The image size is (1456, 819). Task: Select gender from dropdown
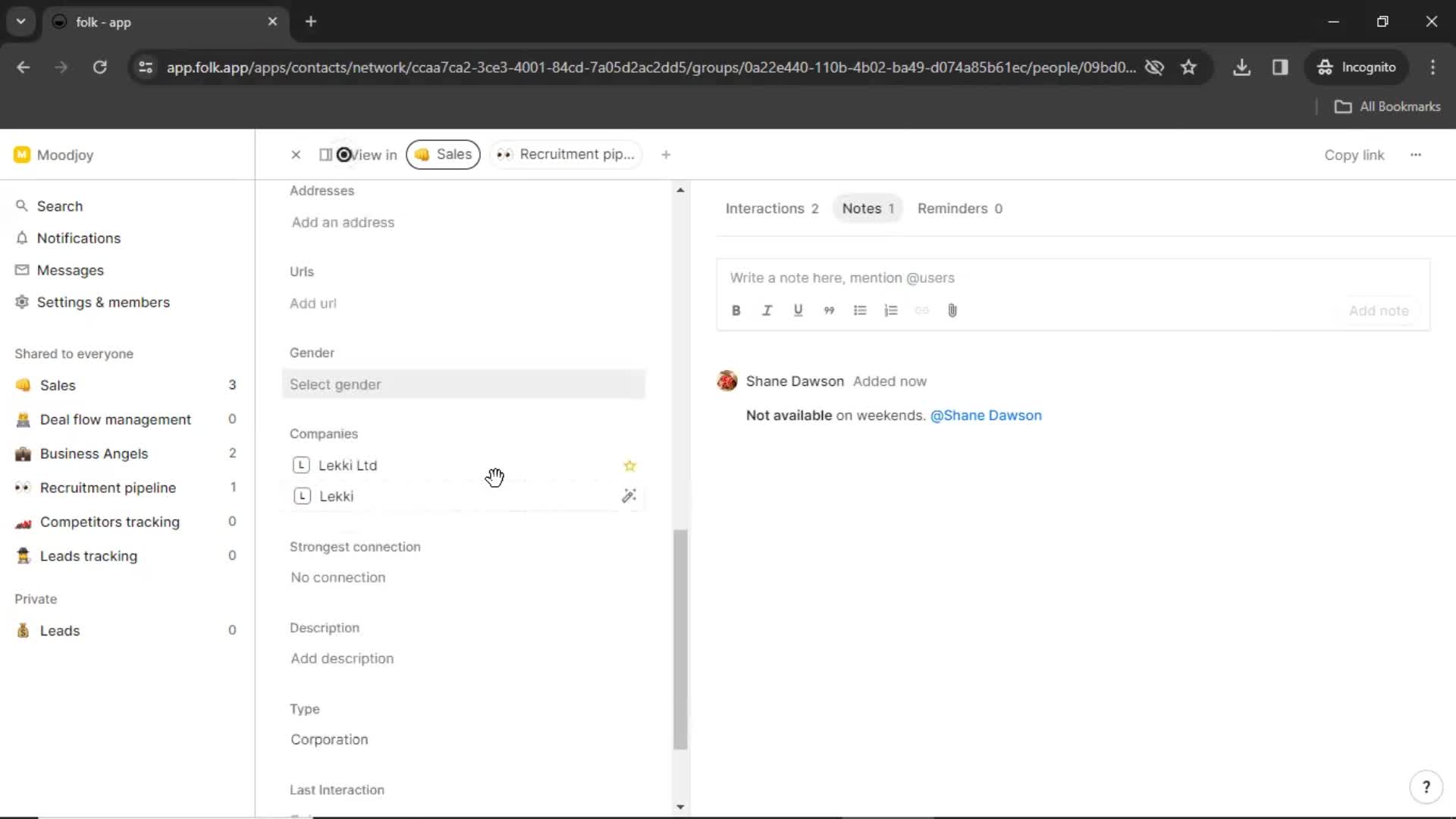463,384
